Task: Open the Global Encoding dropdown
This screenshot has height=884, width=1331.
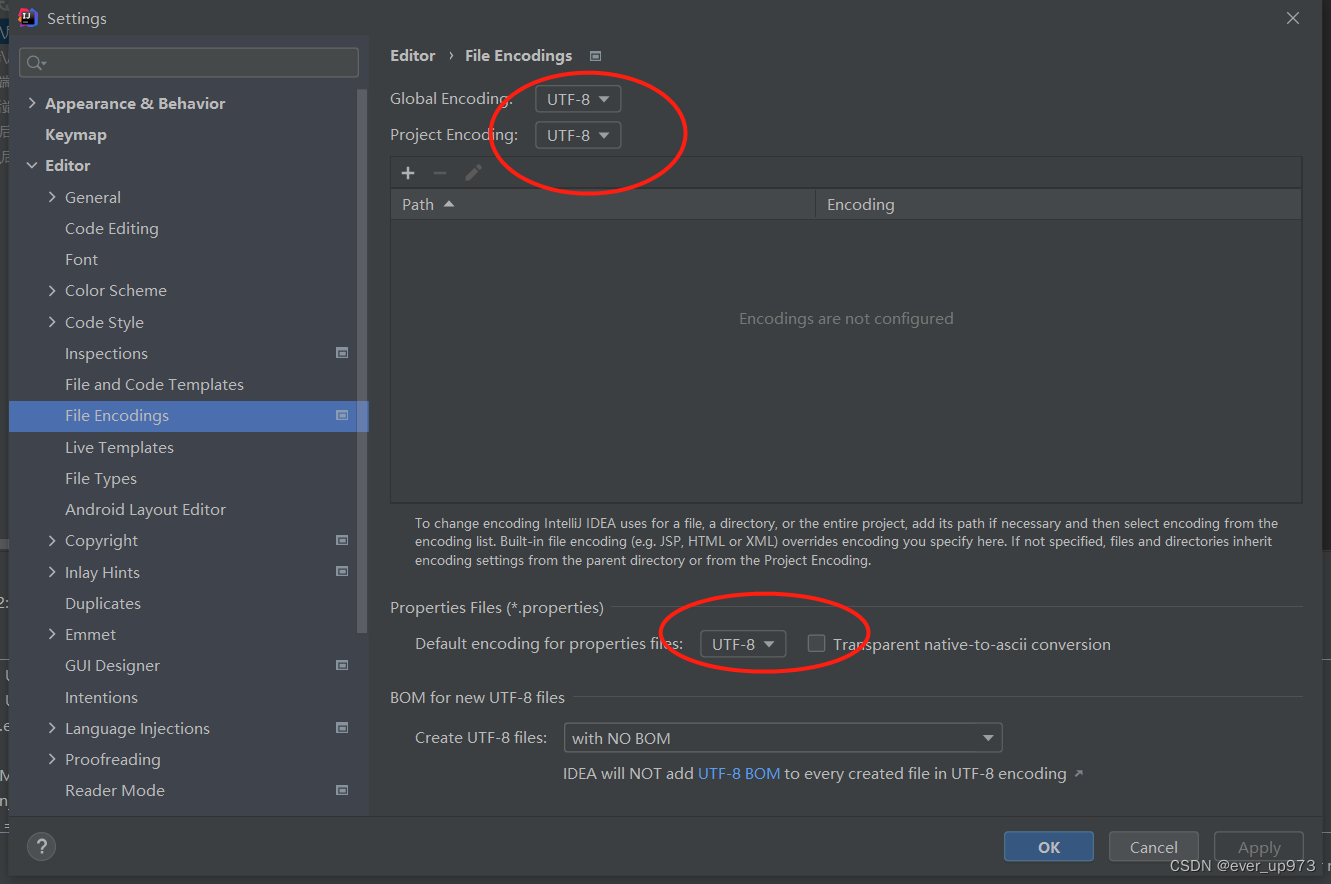Action: 578,99
